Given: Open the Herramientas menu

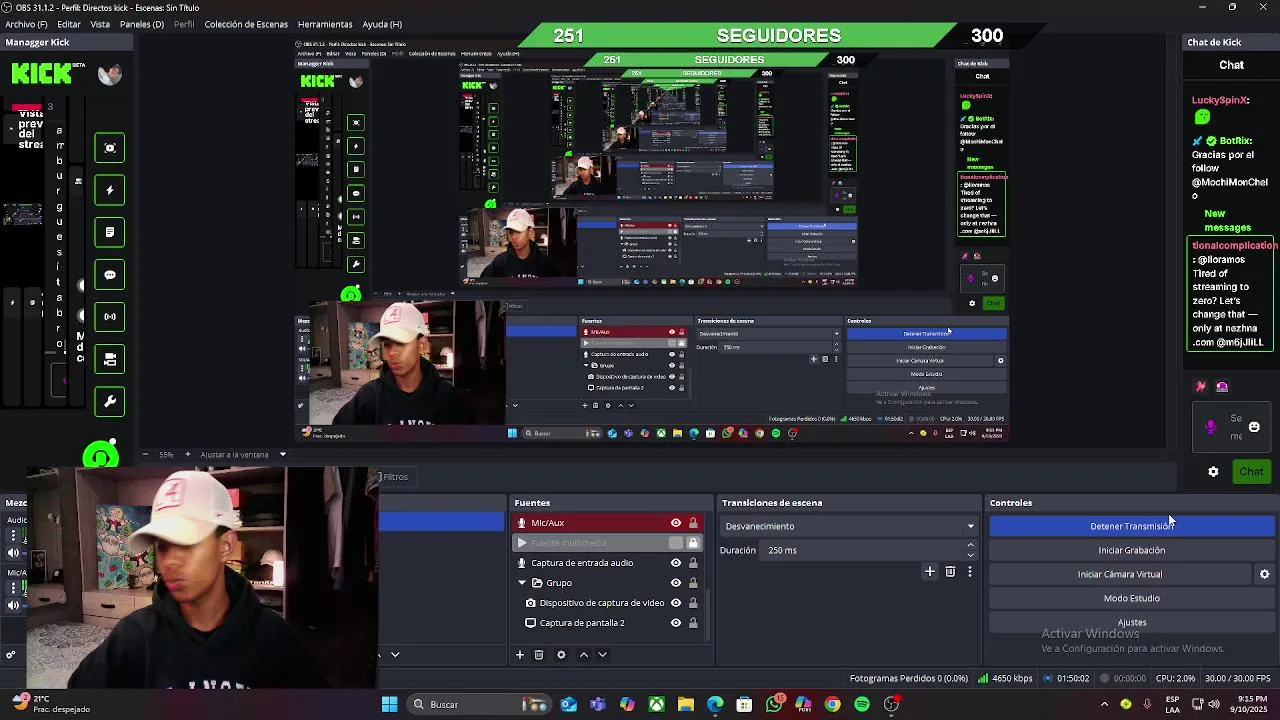Looking at the screenshot, I should coord(325,24).
